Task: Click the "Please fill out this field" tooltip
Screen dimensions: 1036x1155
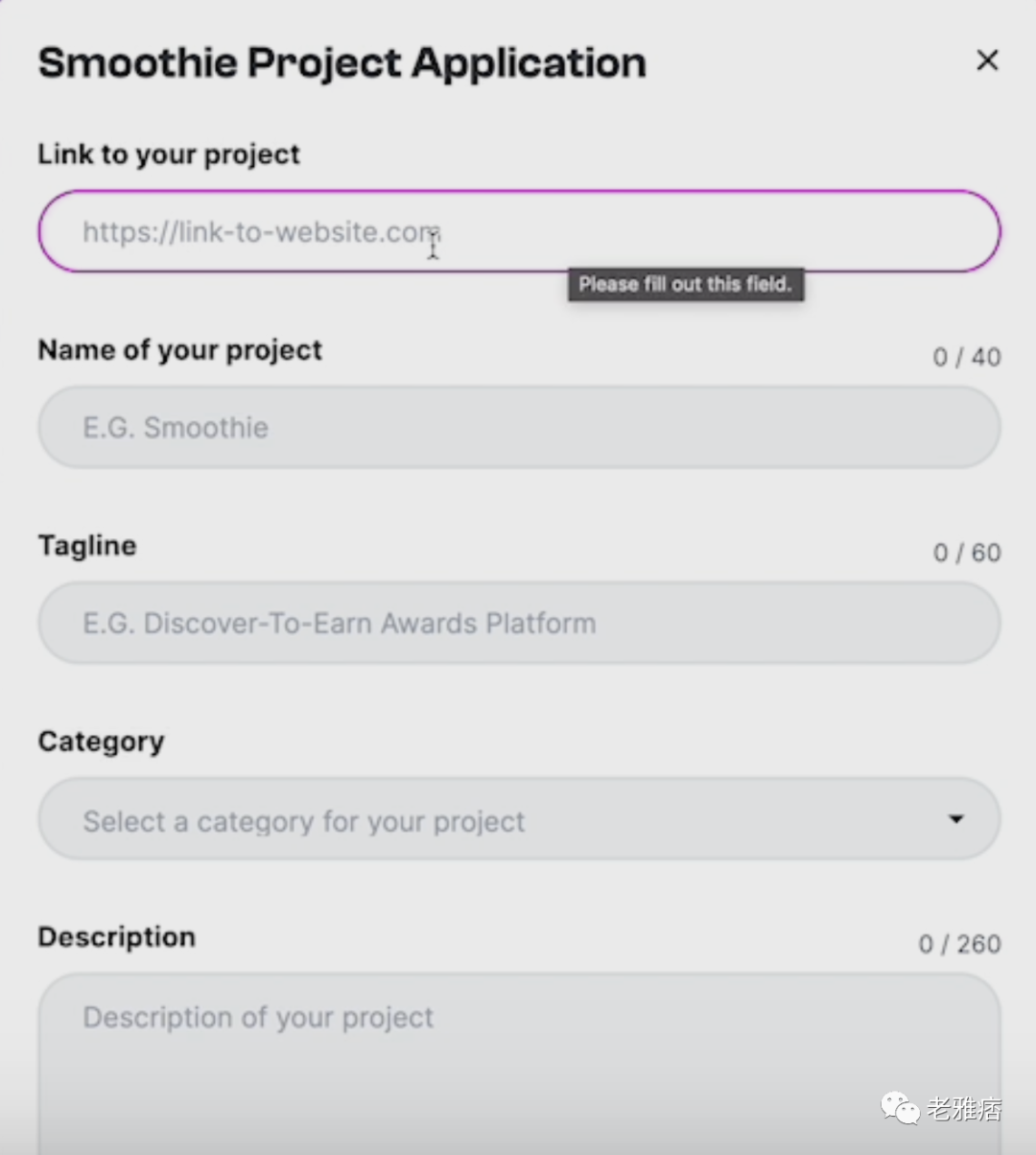Action: 685,284
